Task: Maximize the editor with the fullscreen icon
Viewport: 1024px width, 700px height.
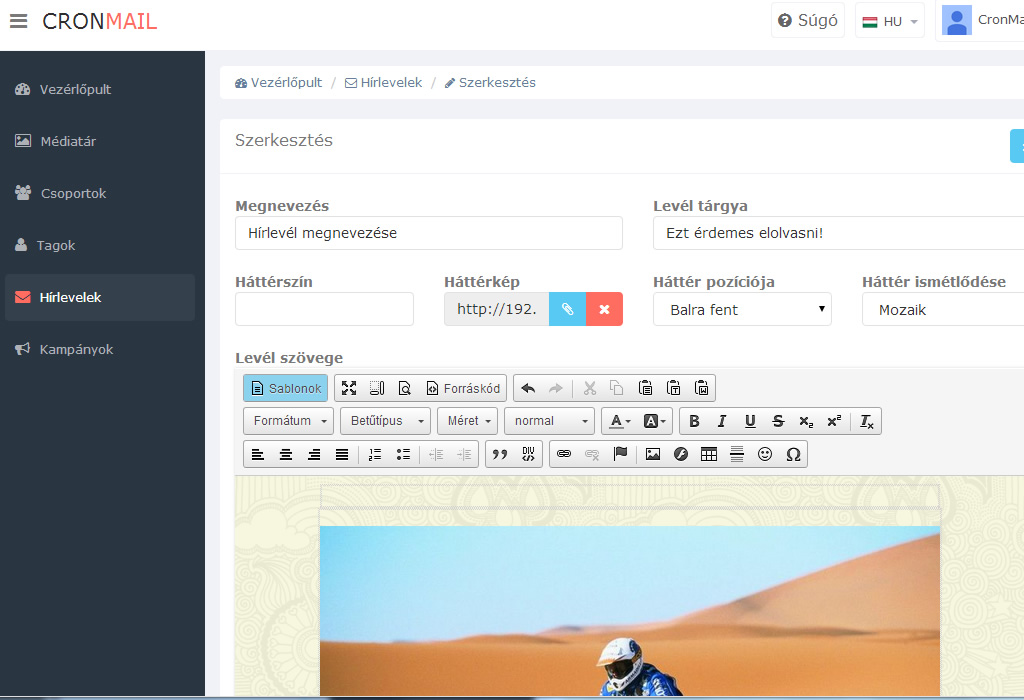Action: coord(349,389)
